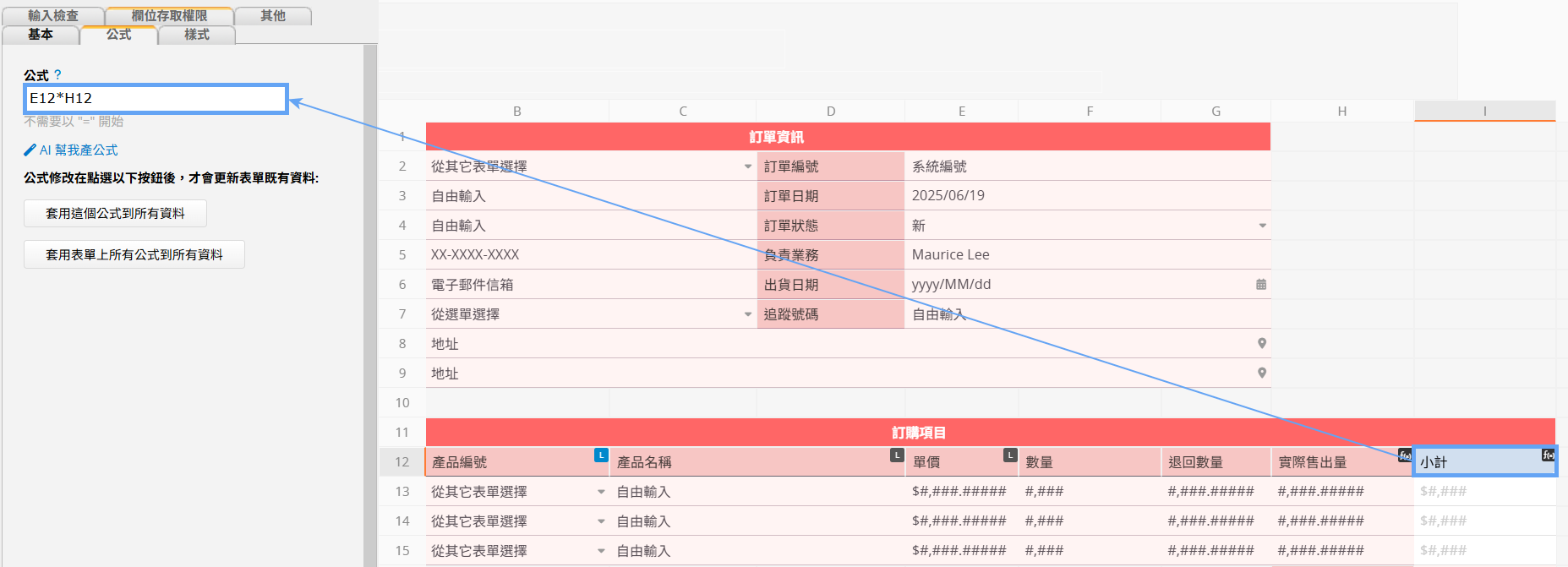Image resolution: width=1568 pixels, height=567 pixels.
Task: Click the formula icon on 小計 header
Action: tap(1548, 455)
